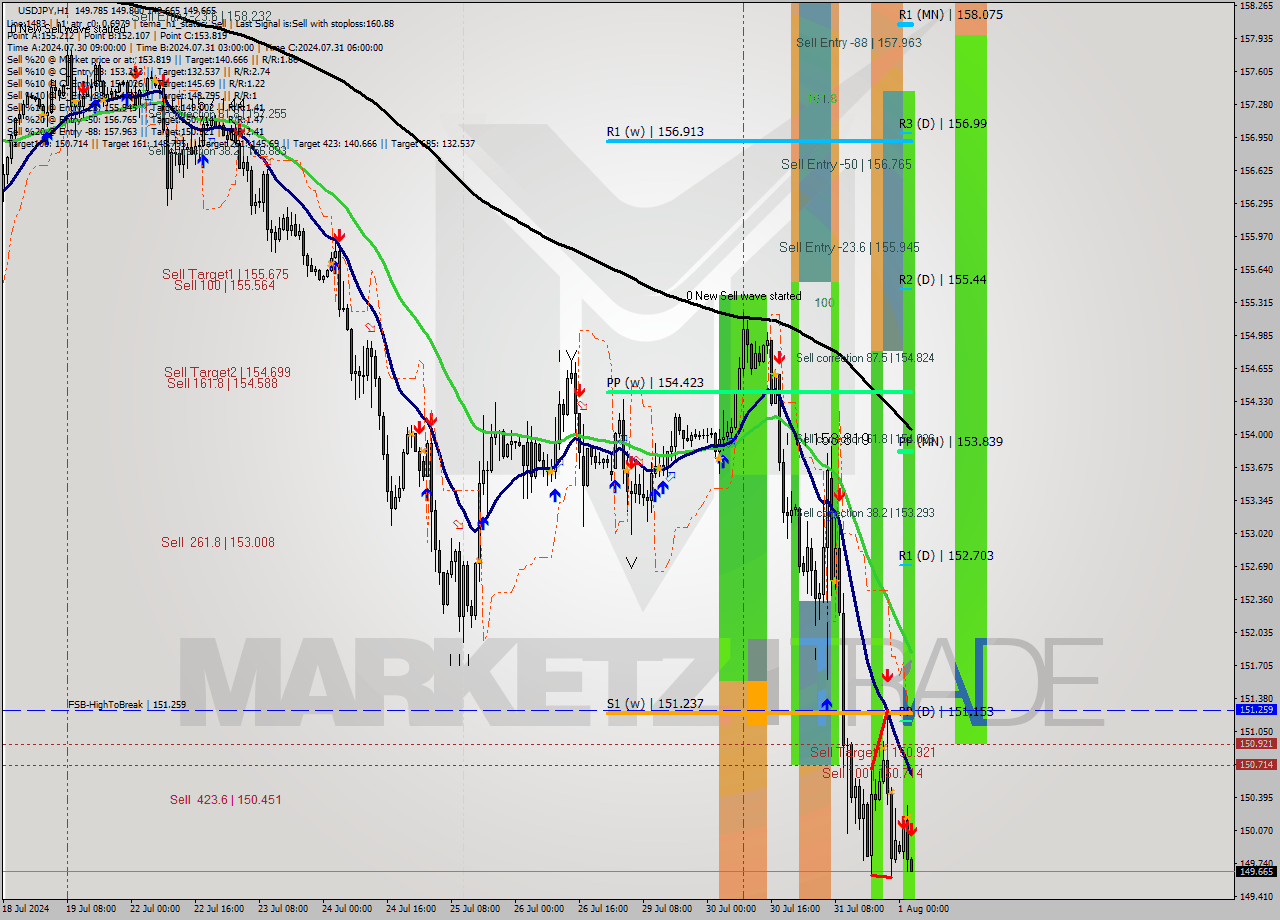Viewport: 1280px width, 920px height.
Task: Click the '0 New Sell wave started' annotation
Action: [x=743, y=296]
